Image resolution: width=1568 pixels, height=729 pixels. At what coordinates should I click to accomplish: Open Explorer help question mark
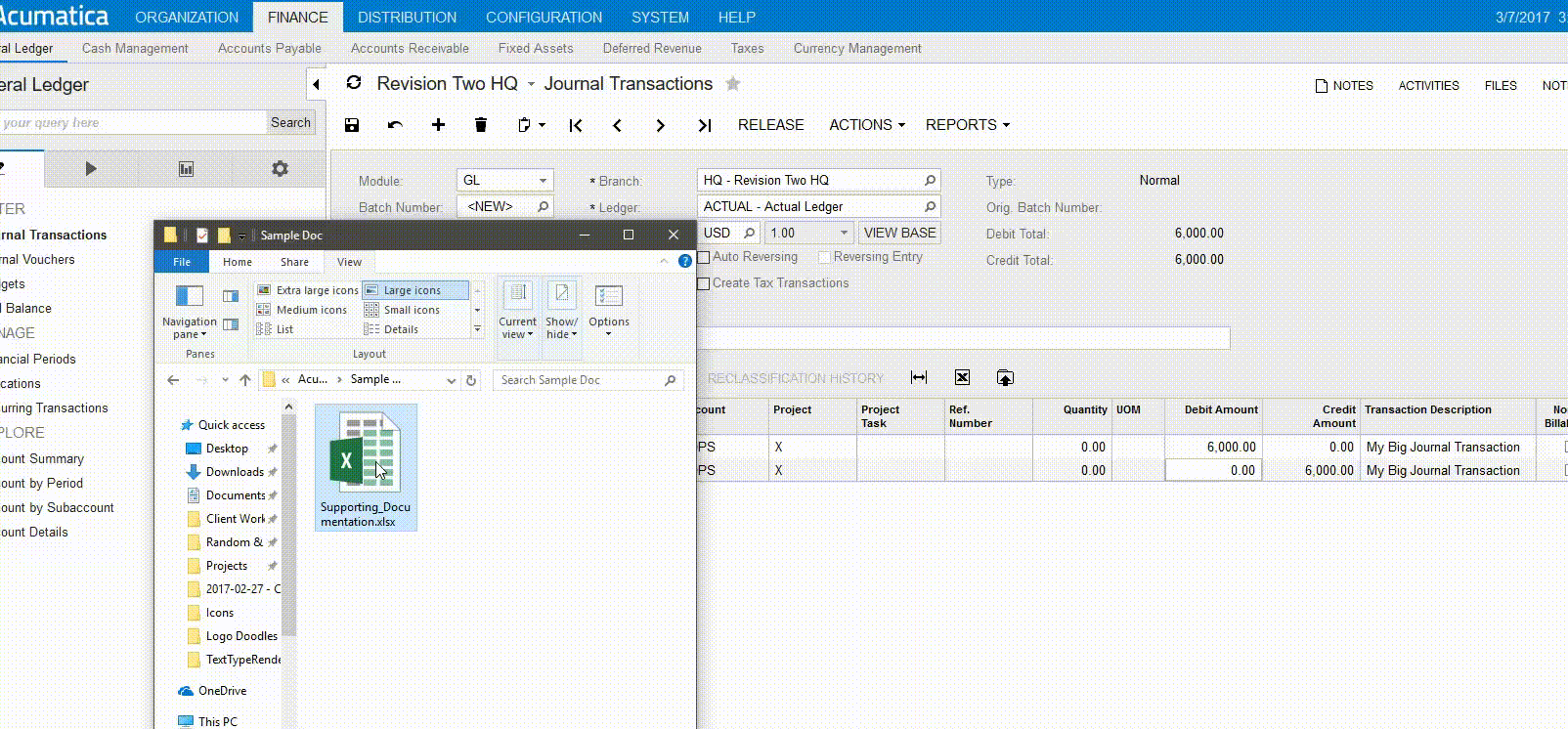(685, 261)
